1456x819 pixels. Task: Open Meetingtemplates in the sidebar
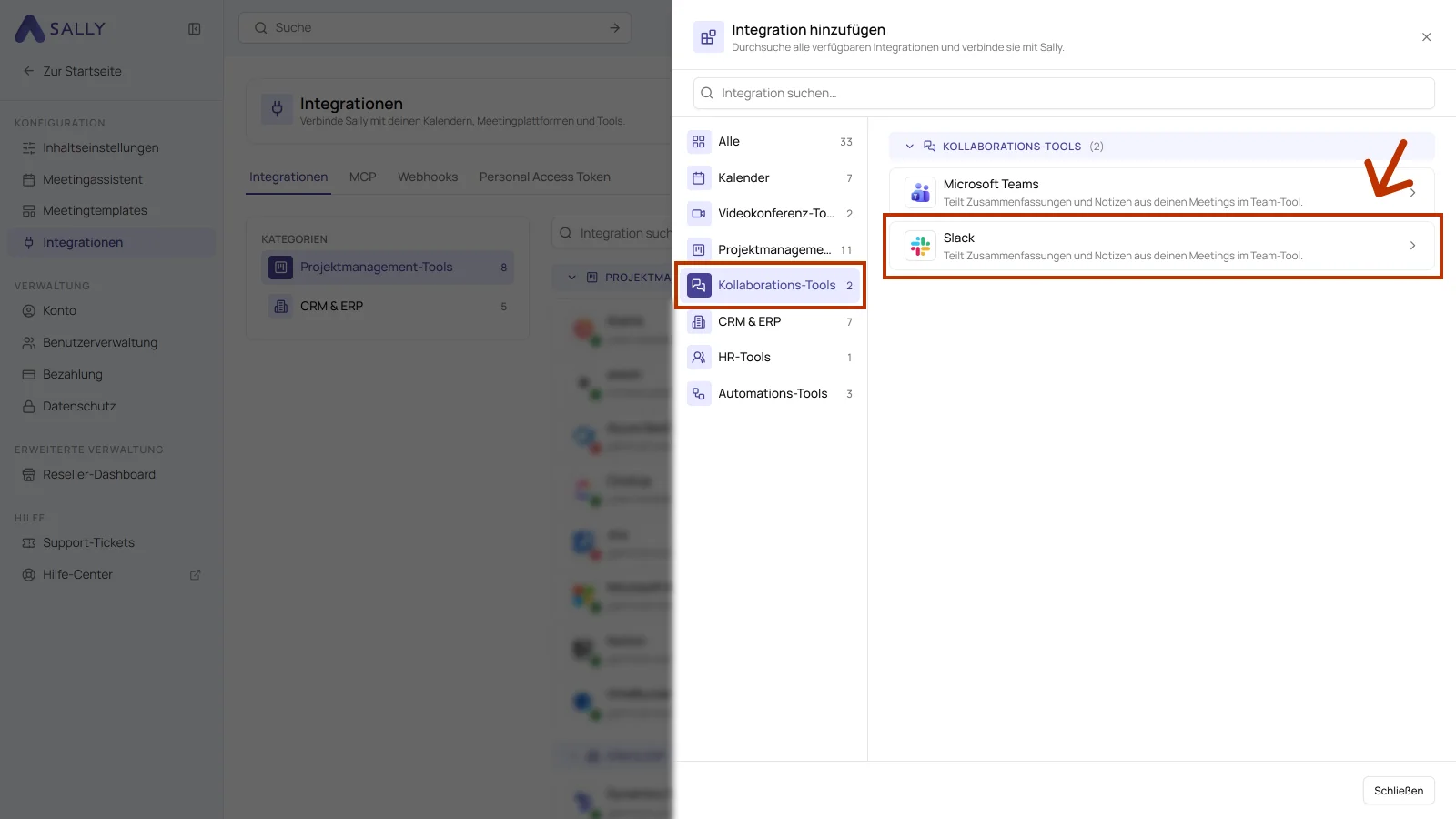point(111,210)
